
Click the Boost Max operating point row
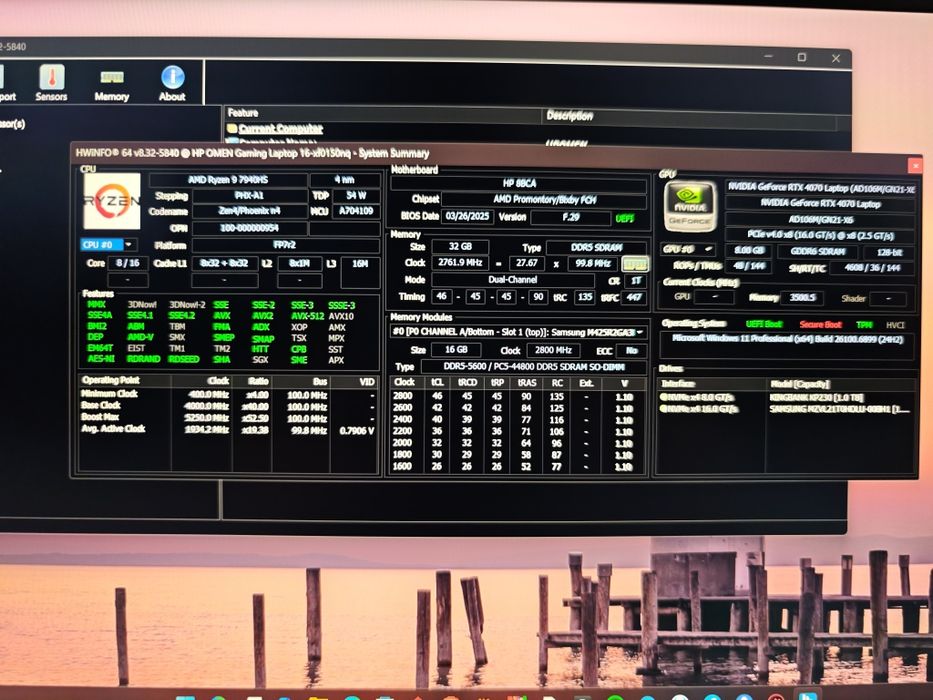(x=229, y=417)
